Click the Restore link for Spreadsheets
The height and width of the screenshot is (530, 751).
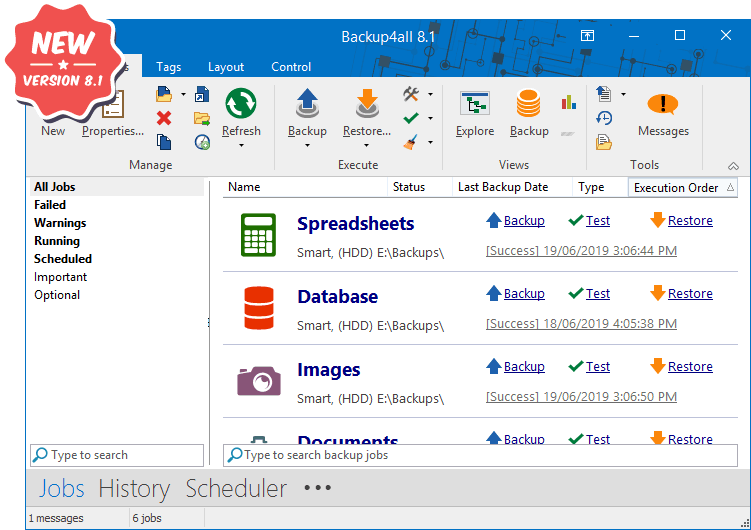[x=690, y=221]
